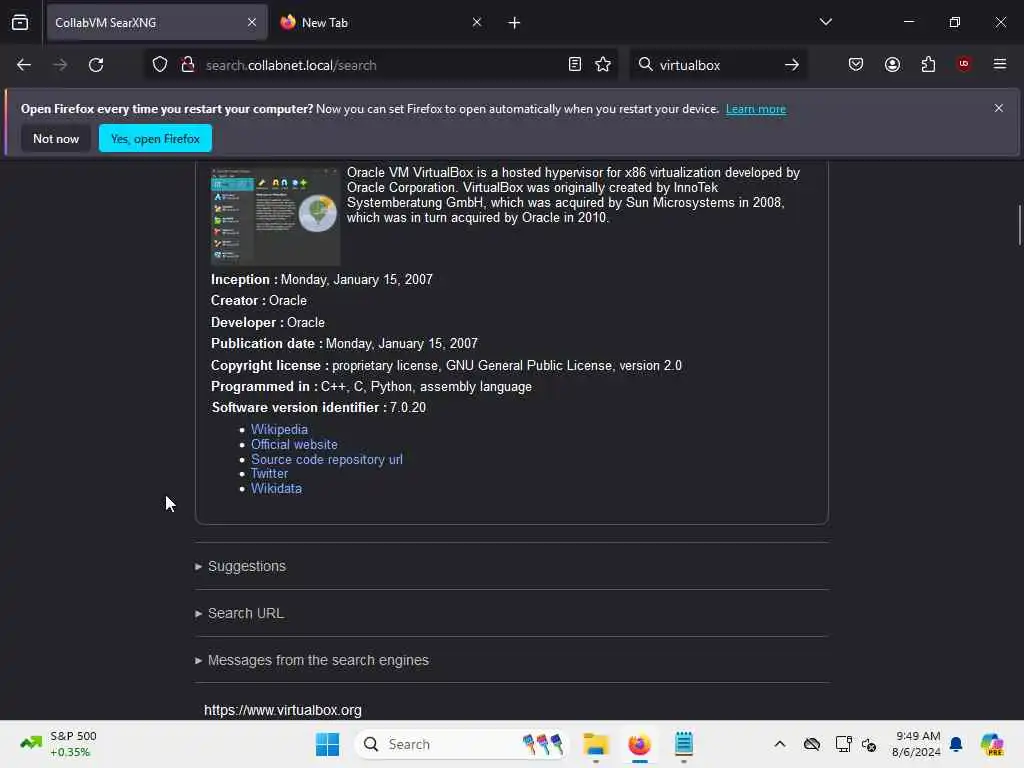Submit the virtualbox search arrow
This screenshot has height=768, width=1024.
click(x=792, y=65)
